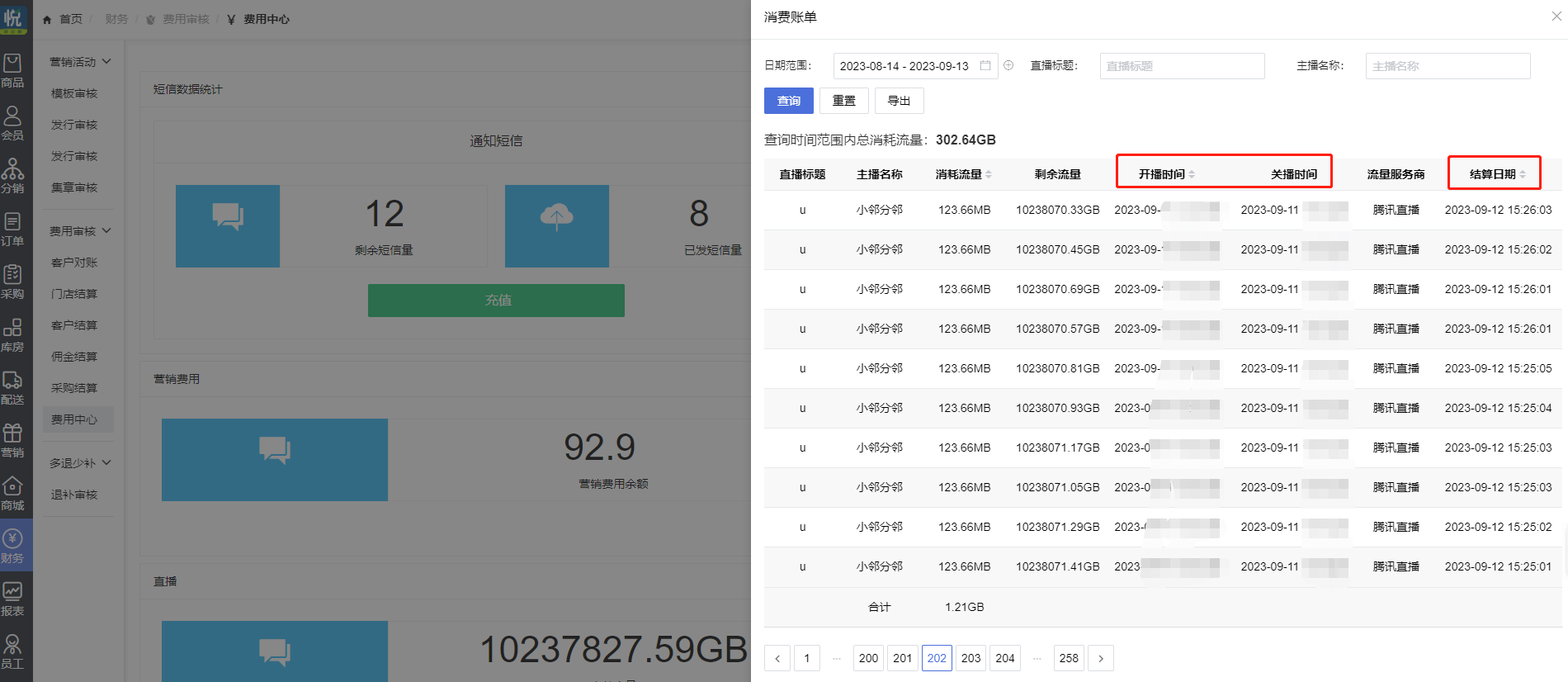Click the calendar icon in date range field

985,66
